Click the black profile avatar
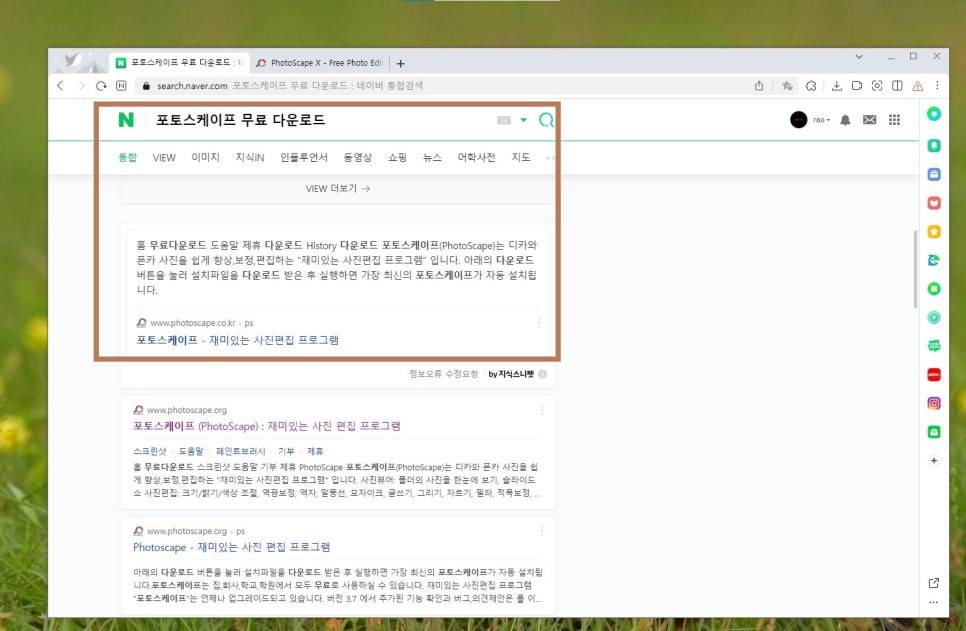The image size is (966, 631). pos(798,120)
